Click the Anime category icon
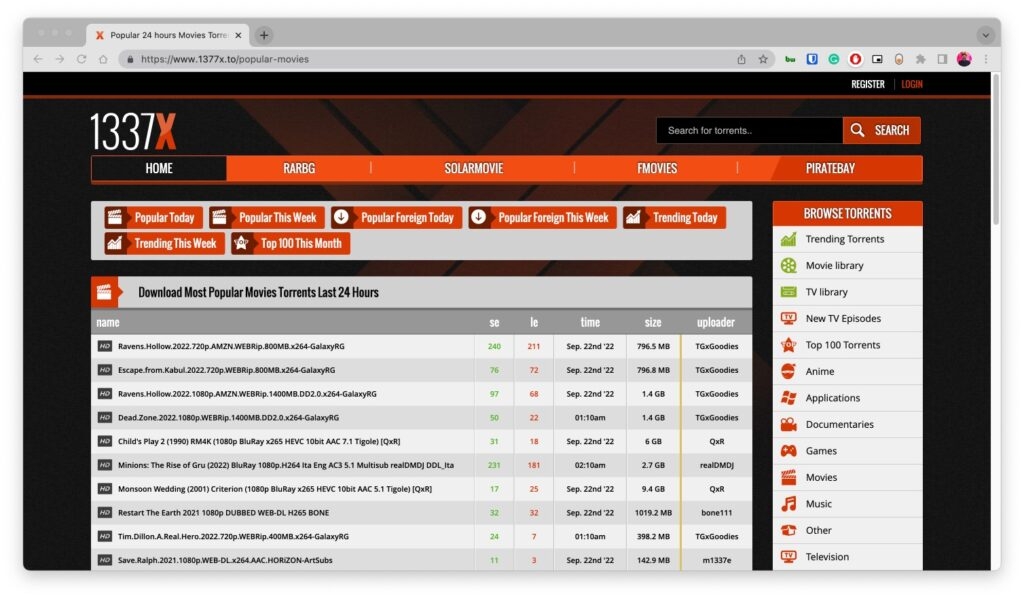 (788, 371)
